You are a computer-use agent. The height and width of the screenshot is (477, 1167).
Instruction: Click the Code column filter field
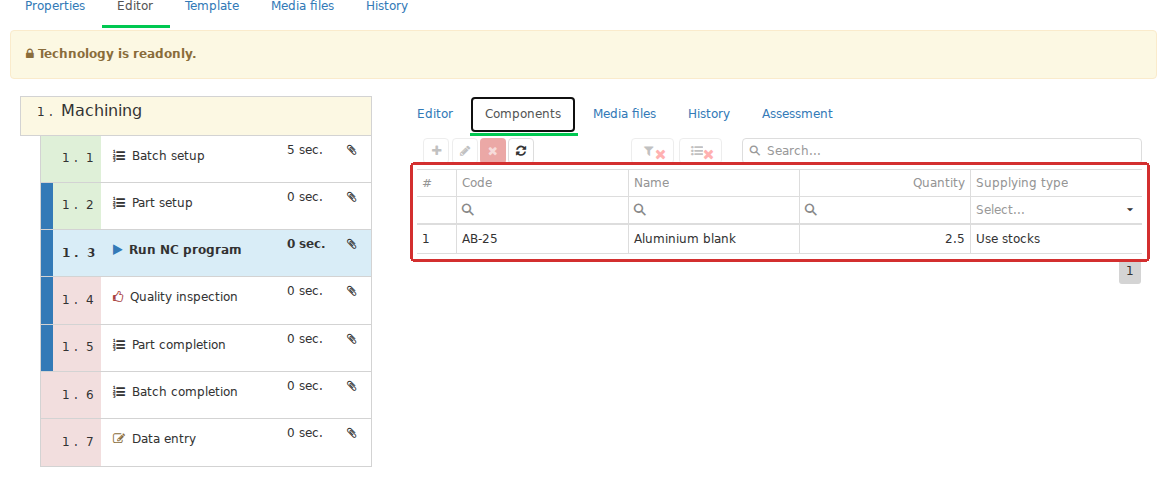[543, 210]
